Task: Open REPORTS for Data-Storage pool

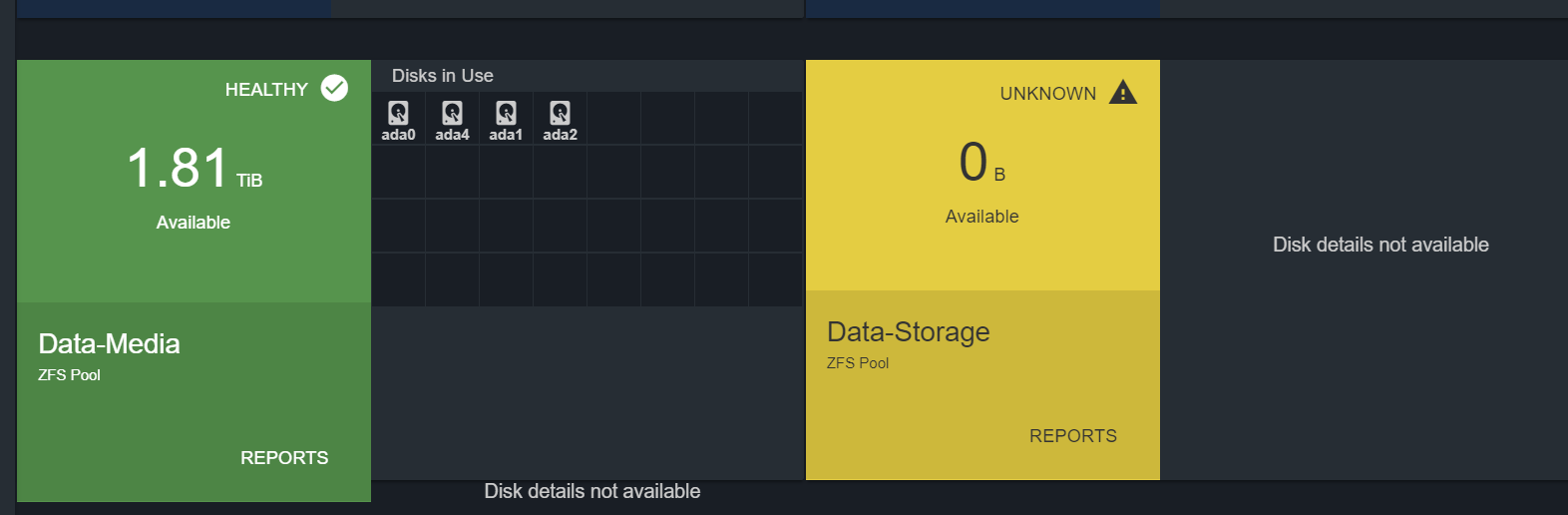Action: click(1073, 436)
